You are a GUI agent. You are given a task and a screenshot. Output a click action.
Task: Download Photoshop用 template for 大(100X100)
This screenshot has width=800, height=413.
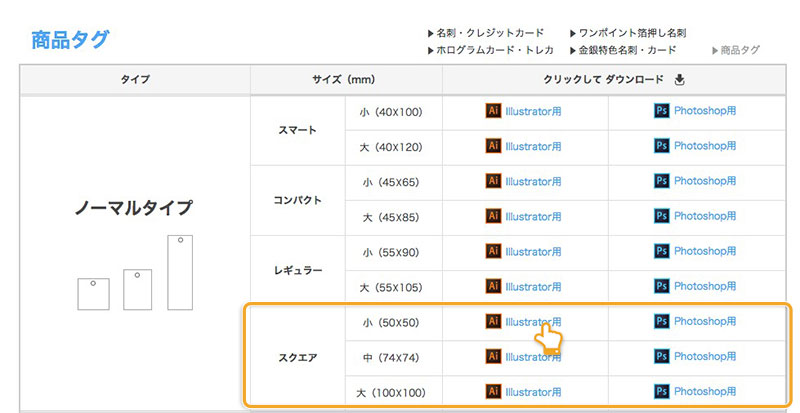tap(705, 392)
